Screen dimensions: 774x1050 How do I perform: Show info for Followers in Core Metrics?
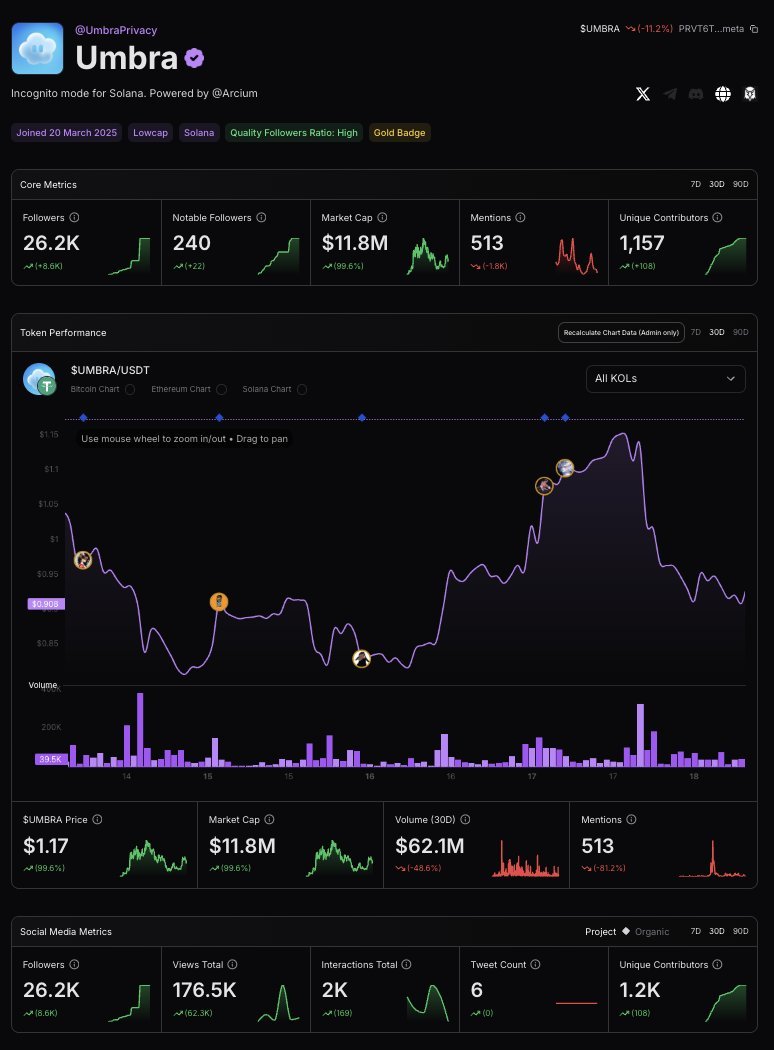coord(74,218)
